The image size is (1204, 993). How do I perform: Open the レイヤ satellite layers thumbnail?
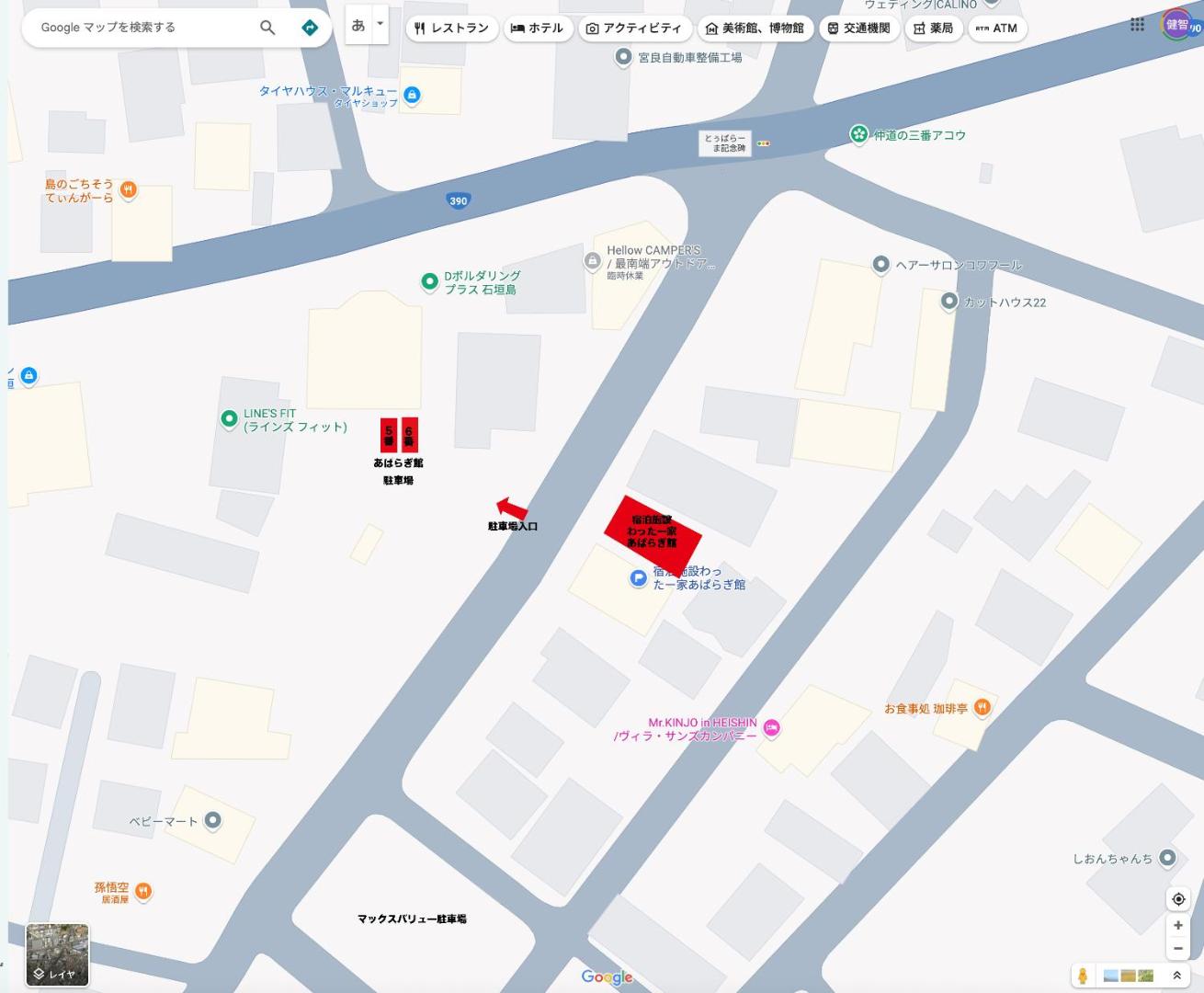[x=58, y=955]
